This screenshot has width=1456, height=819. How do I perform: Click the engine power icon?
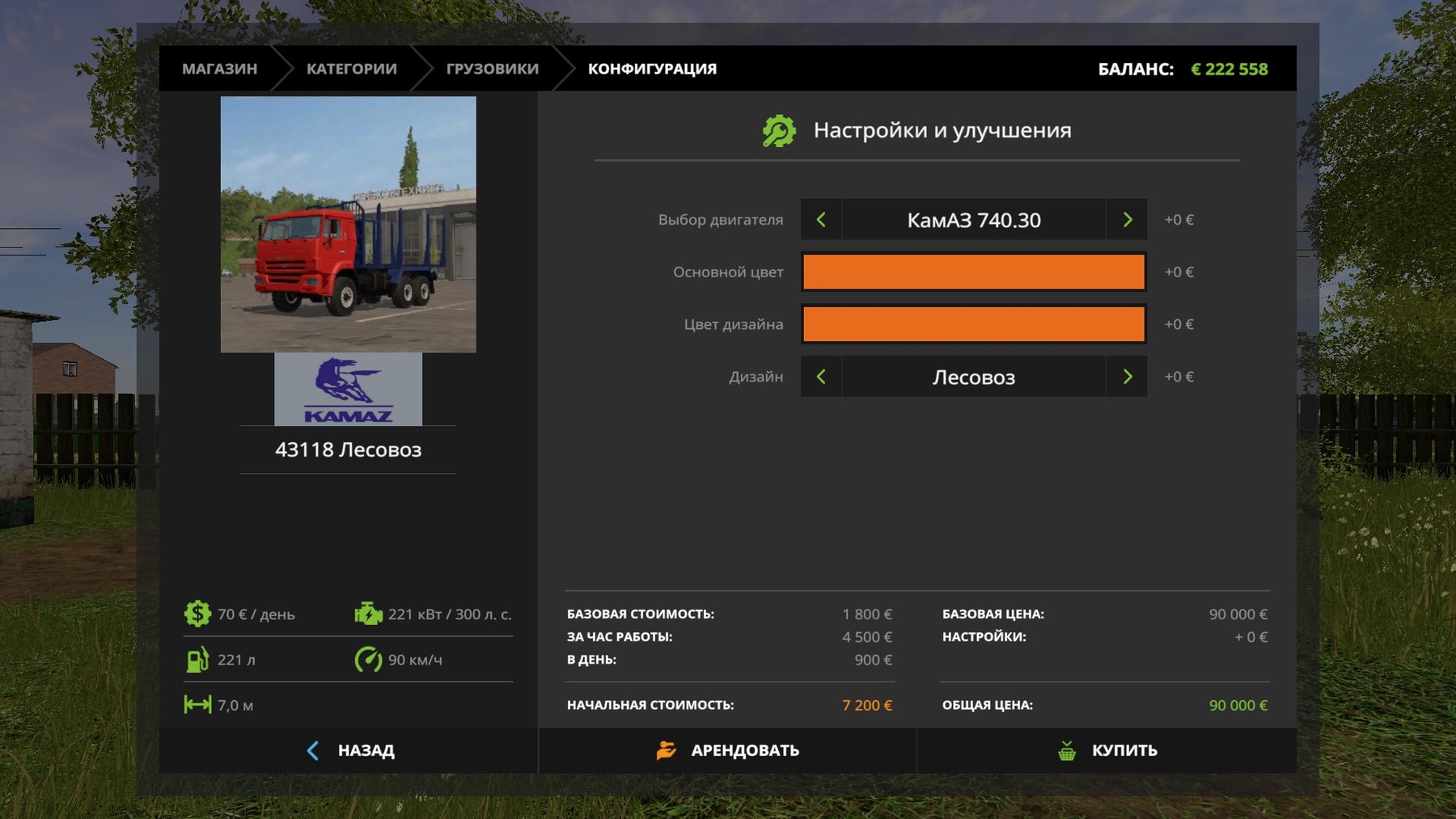click(x=368, y=614)
